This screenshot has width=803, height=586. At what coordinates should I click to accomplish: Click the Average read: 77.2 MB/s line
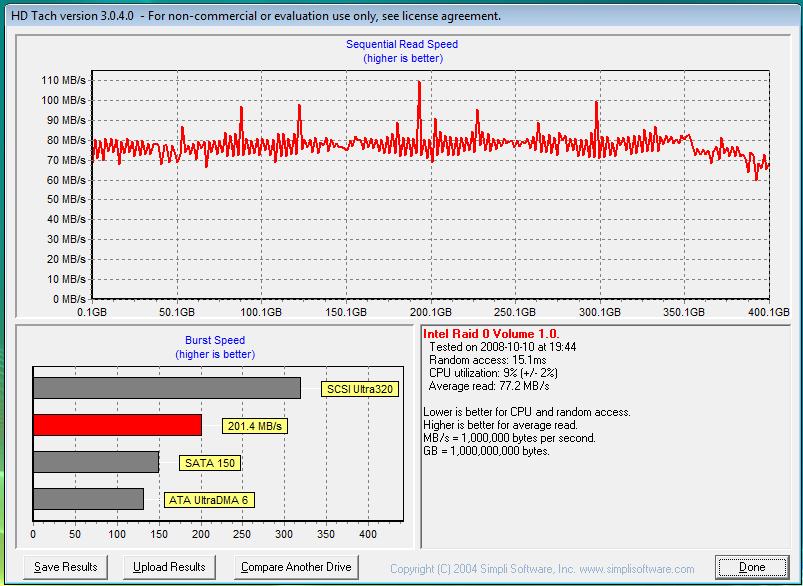pos(489,386)
